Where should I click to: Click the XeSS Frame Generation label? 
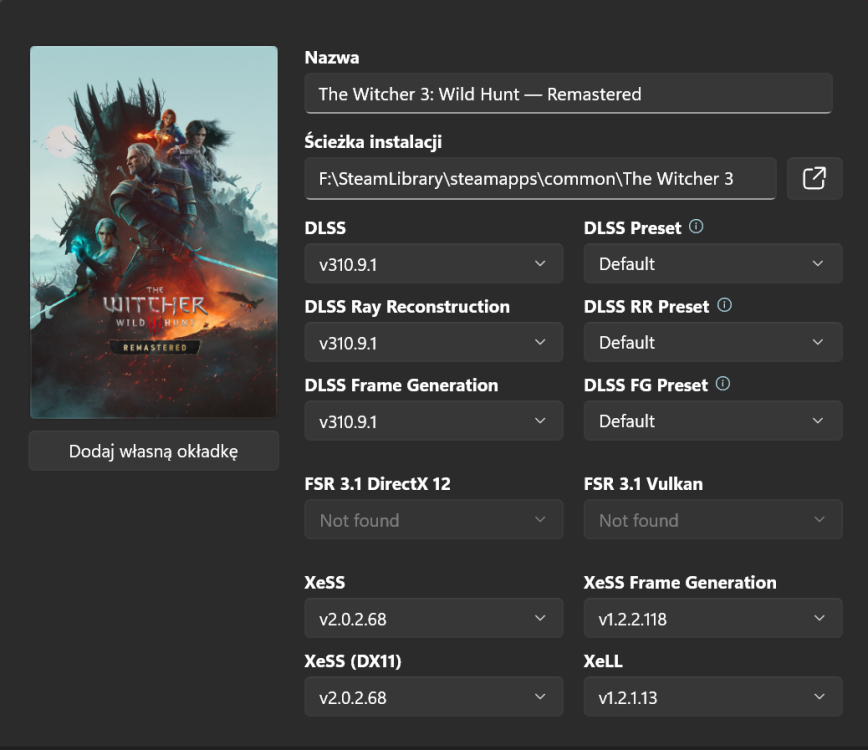coord(680,582)
